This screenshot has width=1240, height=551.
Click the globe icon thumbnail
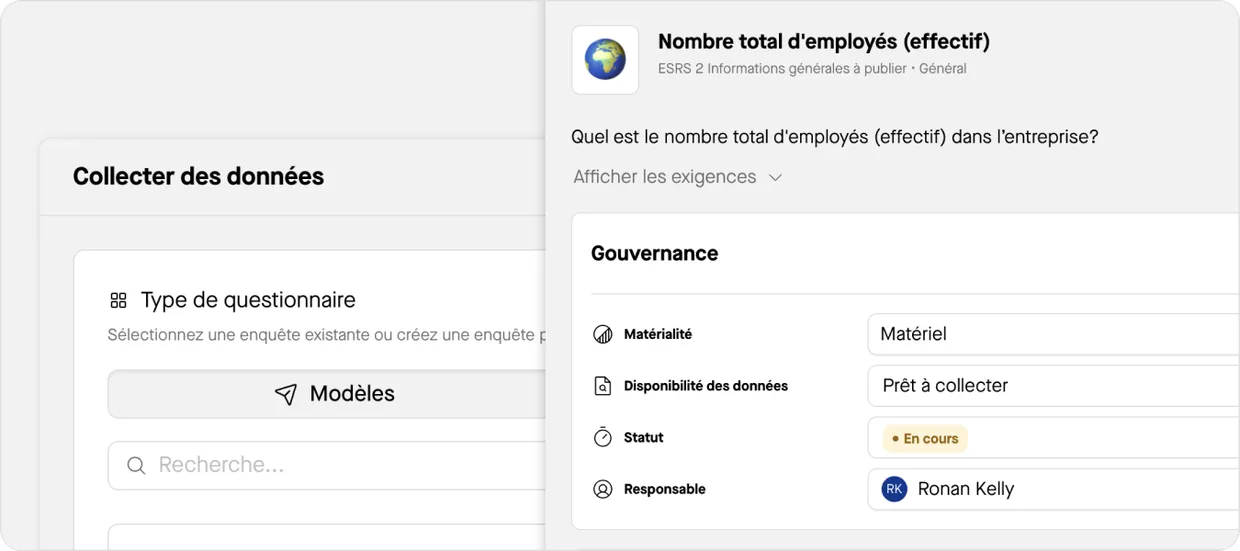pyautogui.click(x=605, y=60)
